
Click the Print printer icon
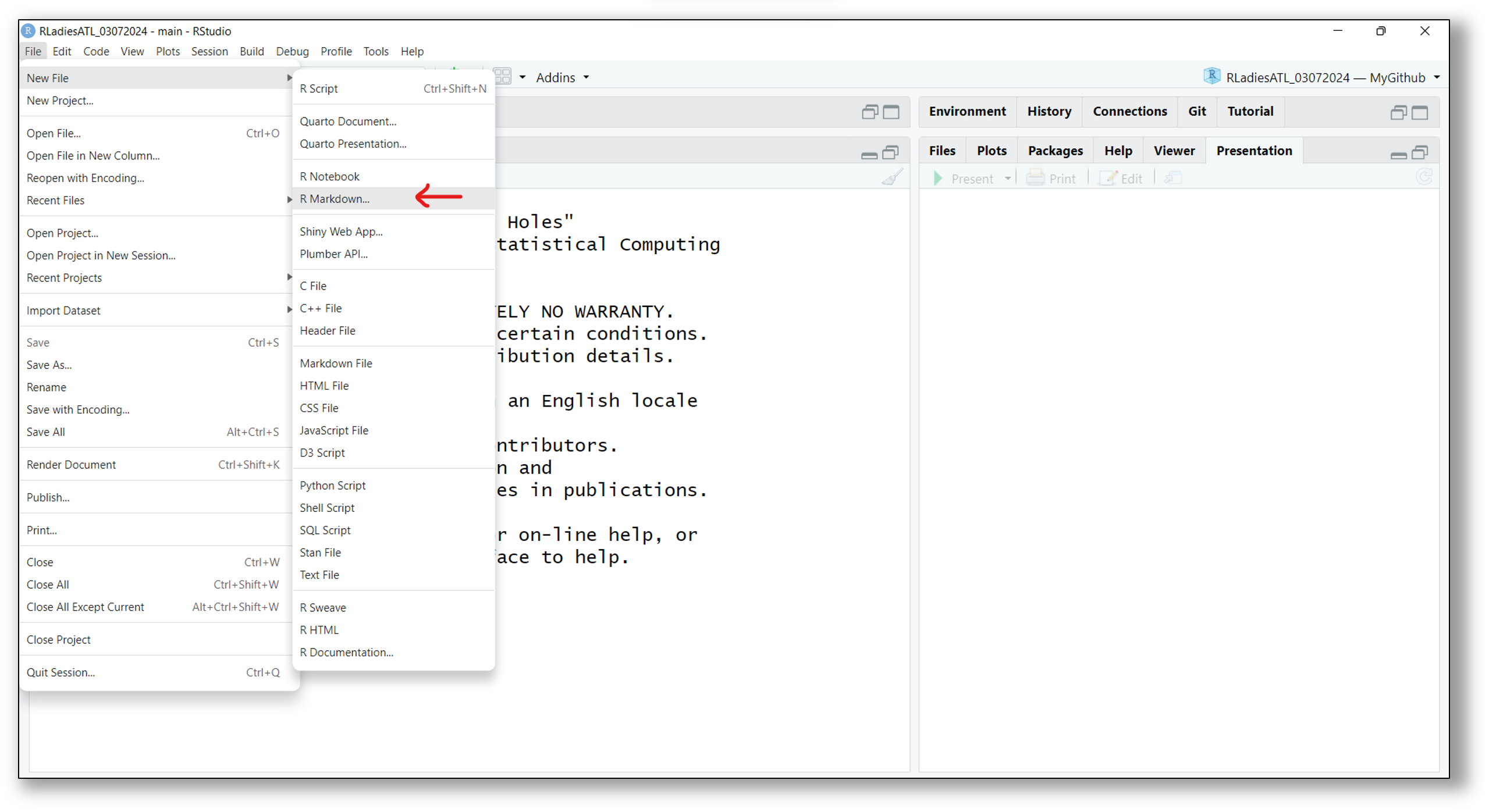click(x=1035, y=179)
